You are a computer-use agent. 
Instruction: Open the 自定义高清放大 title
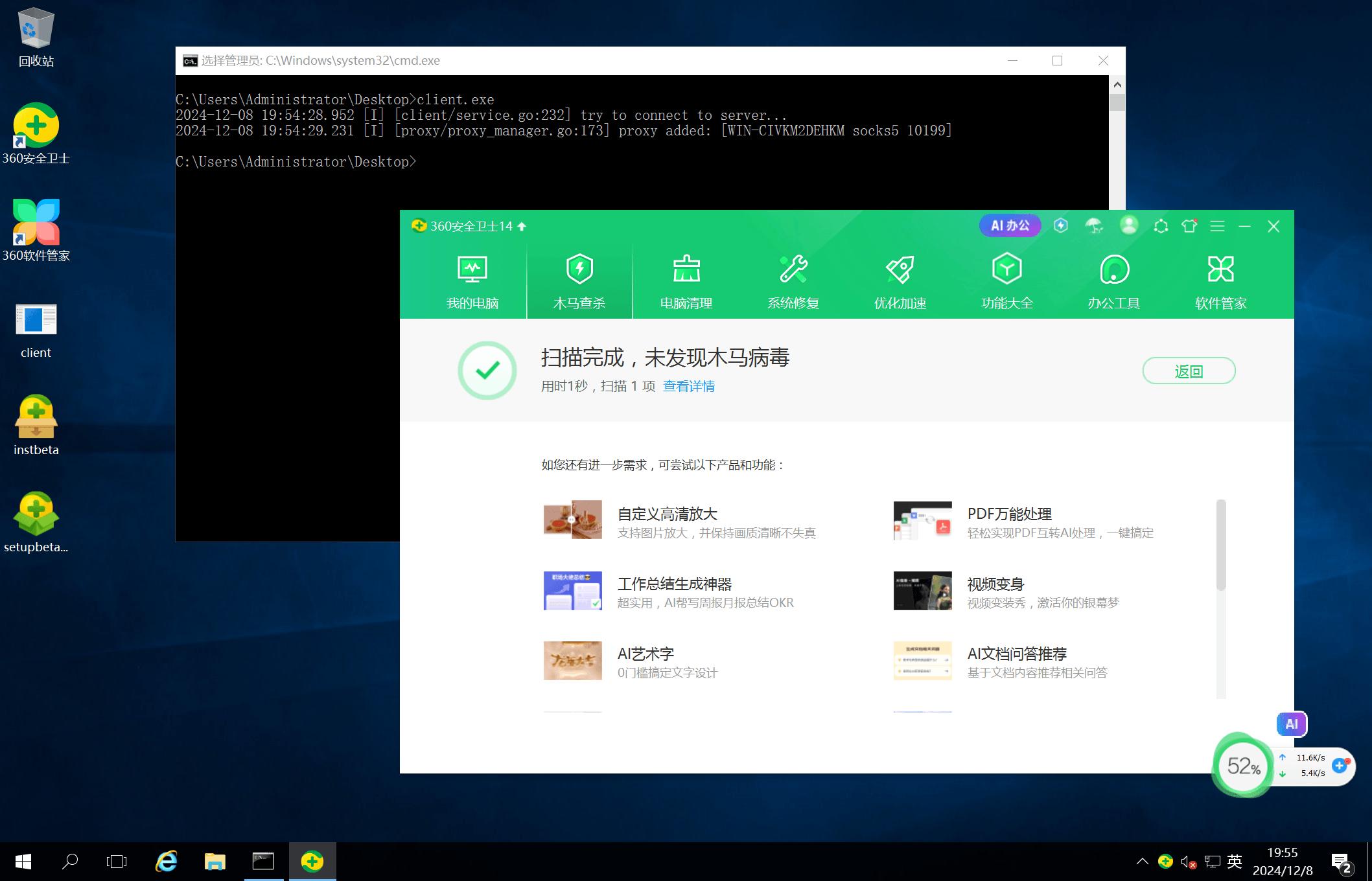pos(668,514)
